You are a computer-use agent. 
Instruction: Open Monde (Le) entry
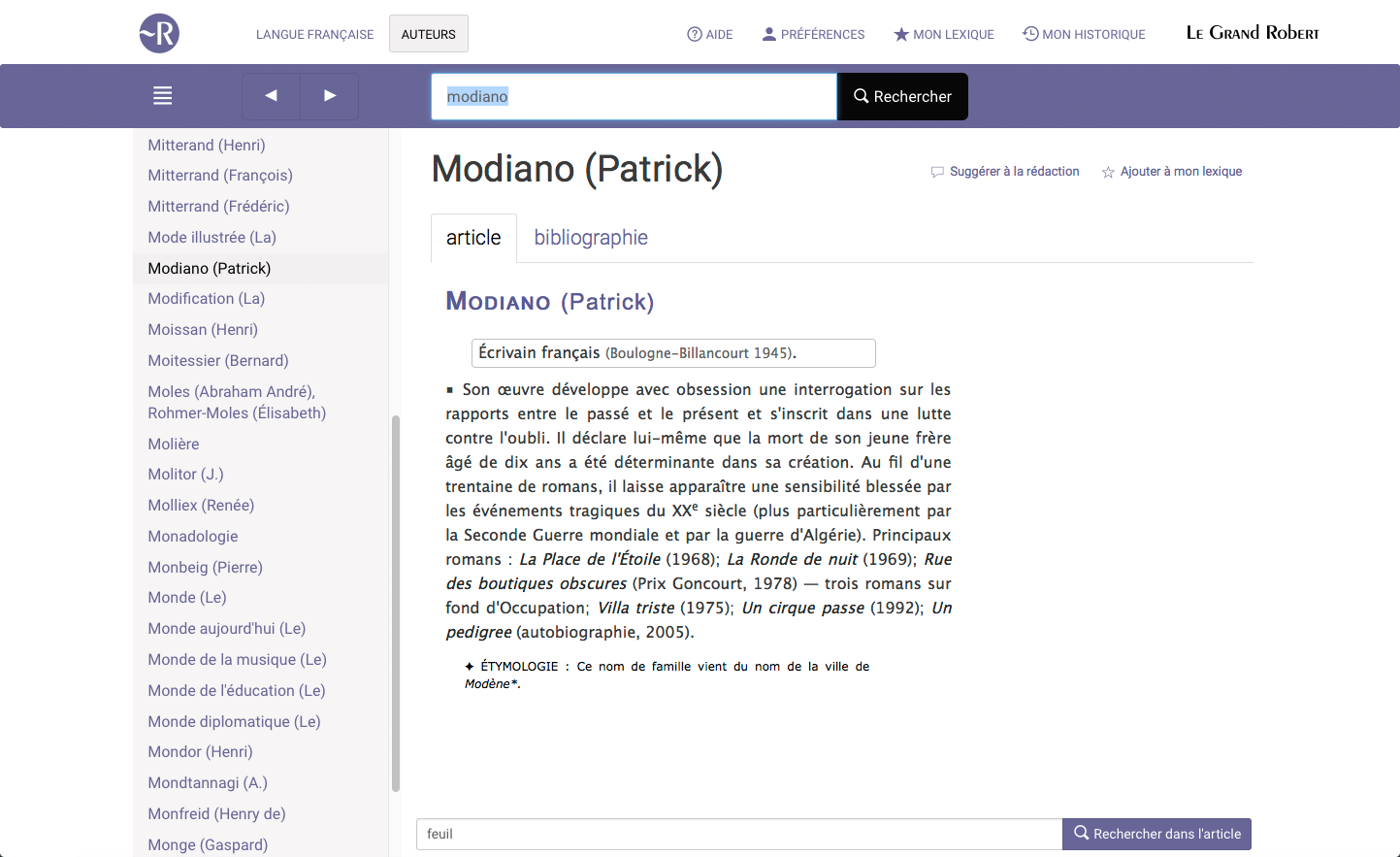click(x=187, y=597)
